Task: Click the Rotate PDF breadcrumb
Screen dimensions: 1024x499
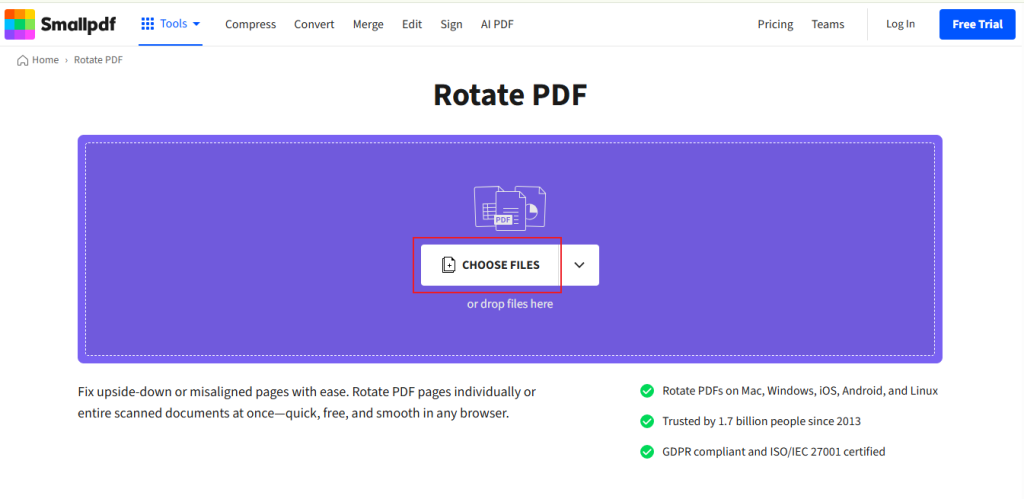Action: pyautogui.click(x=99, y=60)
